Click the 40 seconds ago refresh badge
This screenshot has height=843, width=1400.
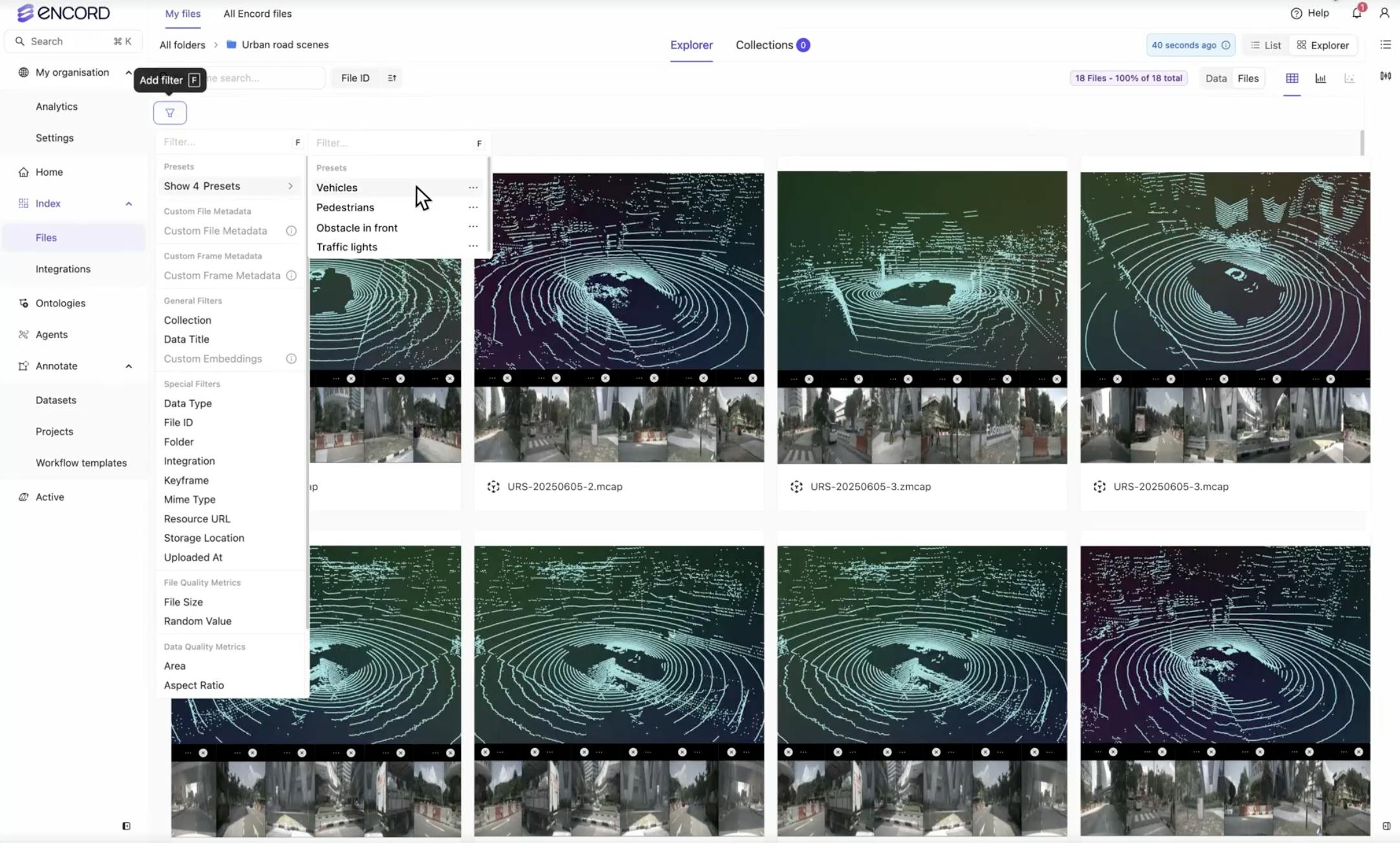click(x=1190, y=45)
